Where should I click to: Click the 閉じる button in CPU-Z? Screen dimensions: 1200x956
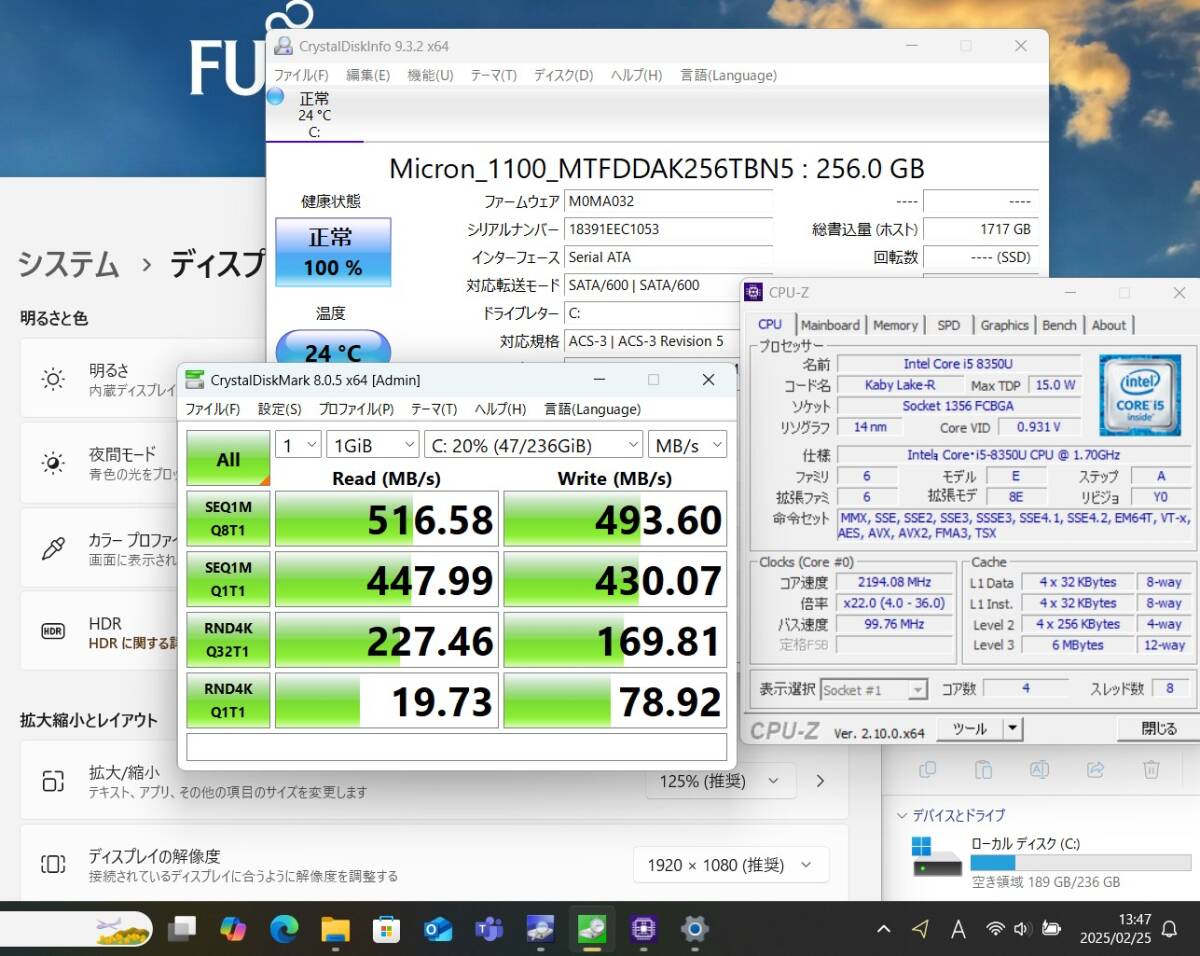coord(1159,729)
